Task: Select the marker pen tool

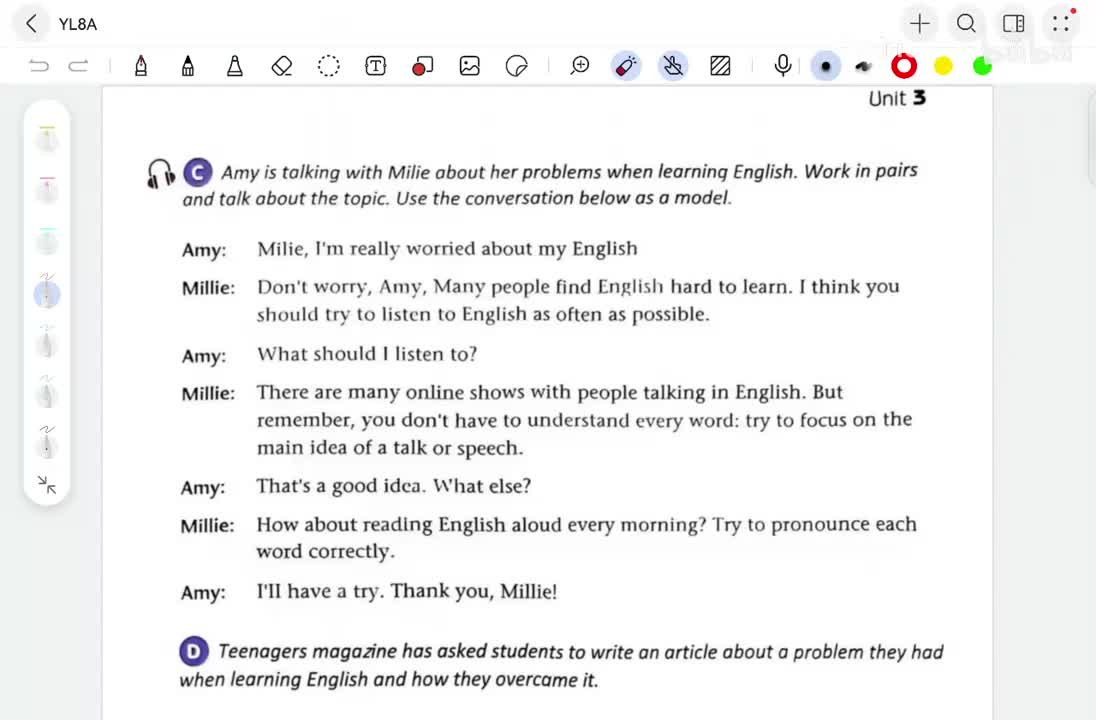Action: tap(187, 66)
